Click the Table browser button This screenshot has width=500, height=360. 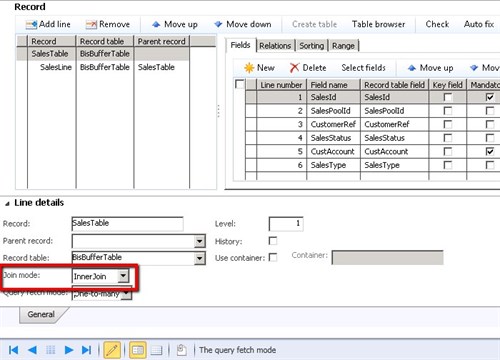coord(378,24)
